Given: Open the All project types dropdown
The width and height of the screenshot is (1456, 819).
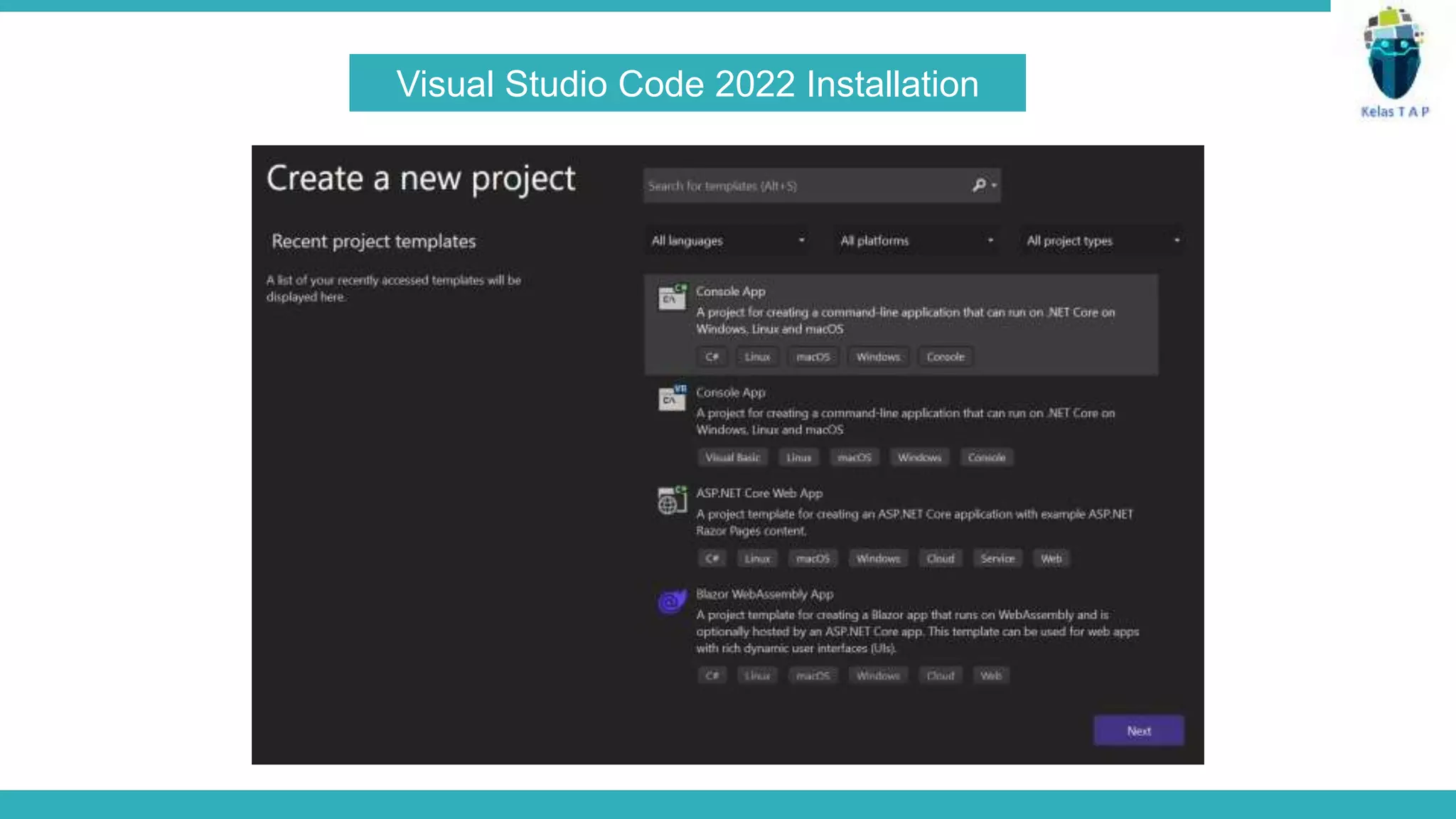Looking at the screenshot, I should pyautogui.click(x=1103, y=241).
